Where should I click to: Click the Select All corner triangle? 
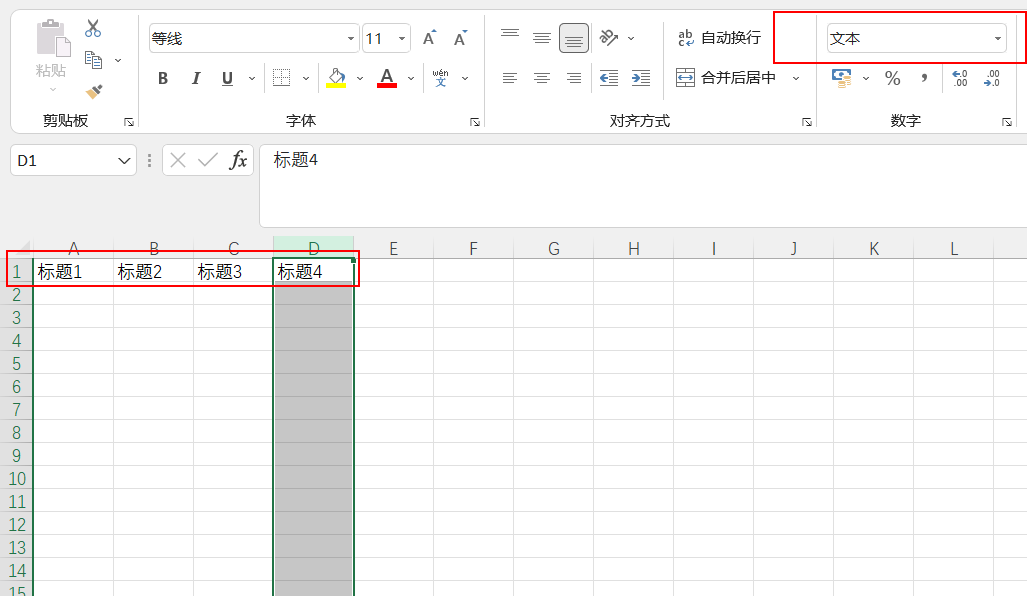[x=23, y=247]
